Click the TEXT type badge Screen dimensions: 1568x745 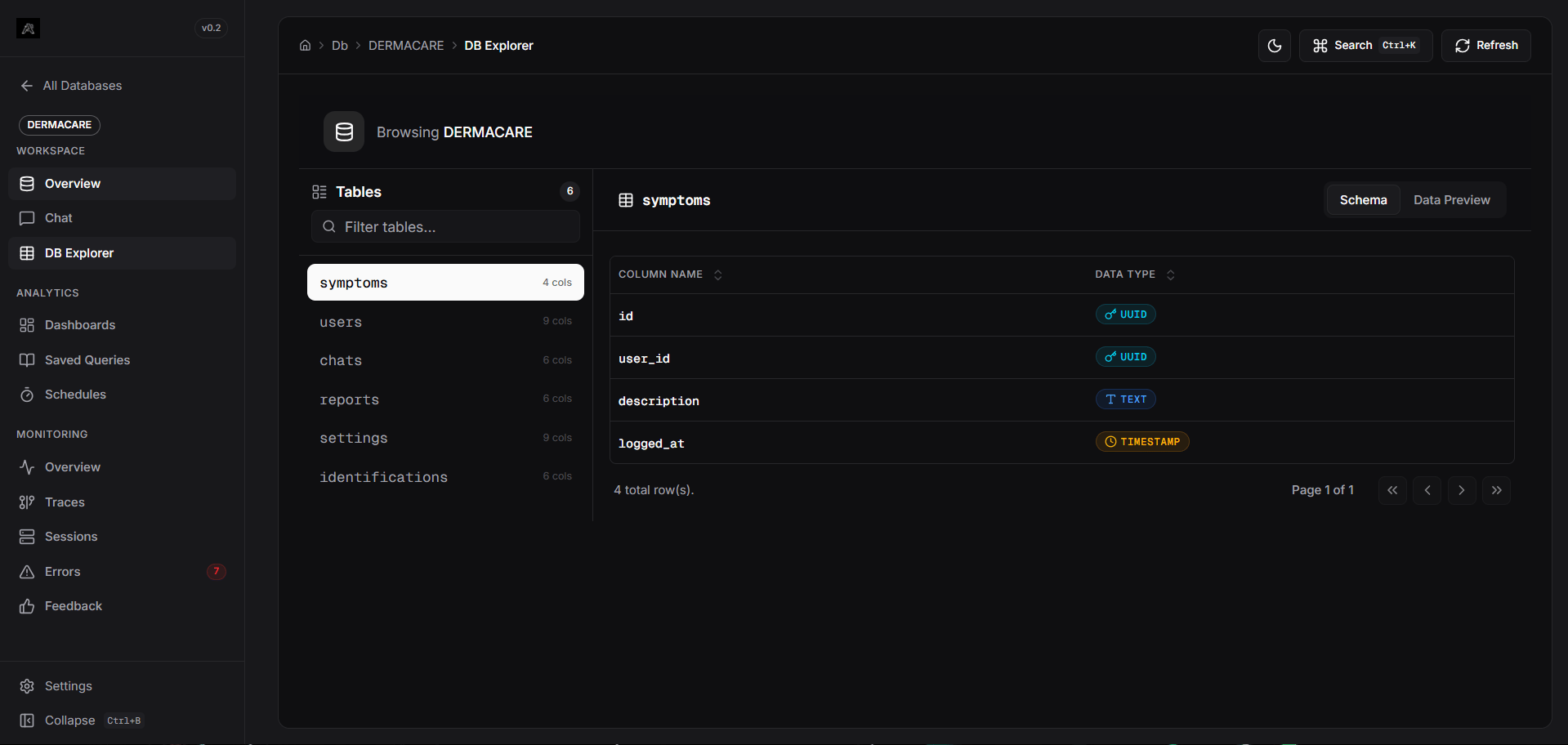1125,399
